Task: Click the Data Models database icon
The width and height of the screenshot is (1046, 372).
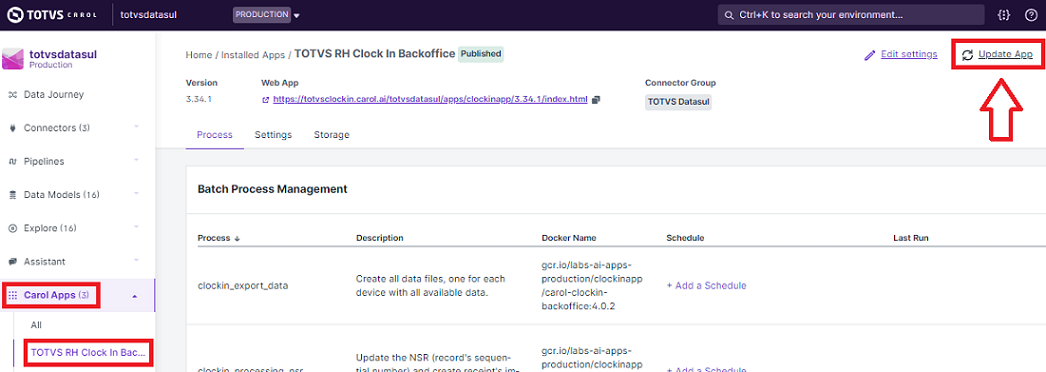Action: [x=12, y=195]
